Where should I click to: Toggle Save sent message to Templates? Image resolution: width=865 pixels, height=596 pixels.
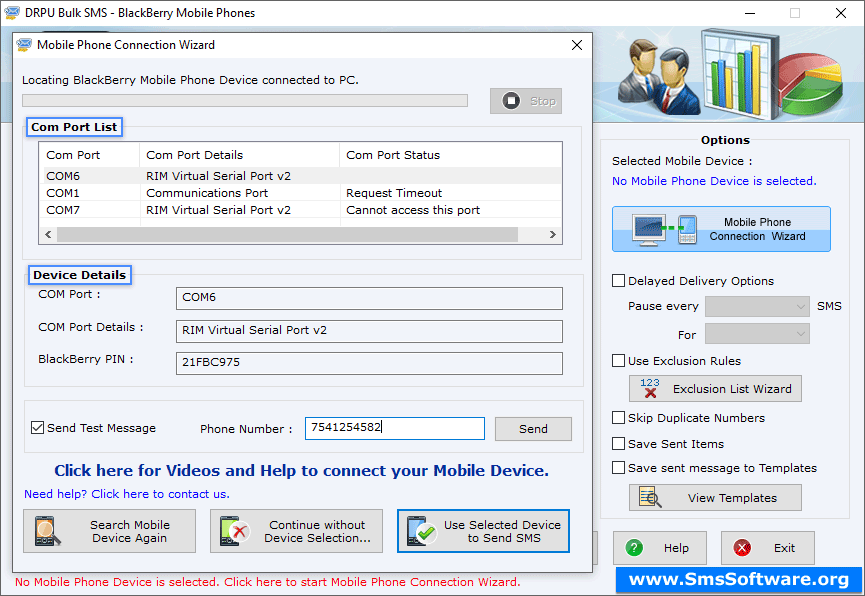[618, 467]
